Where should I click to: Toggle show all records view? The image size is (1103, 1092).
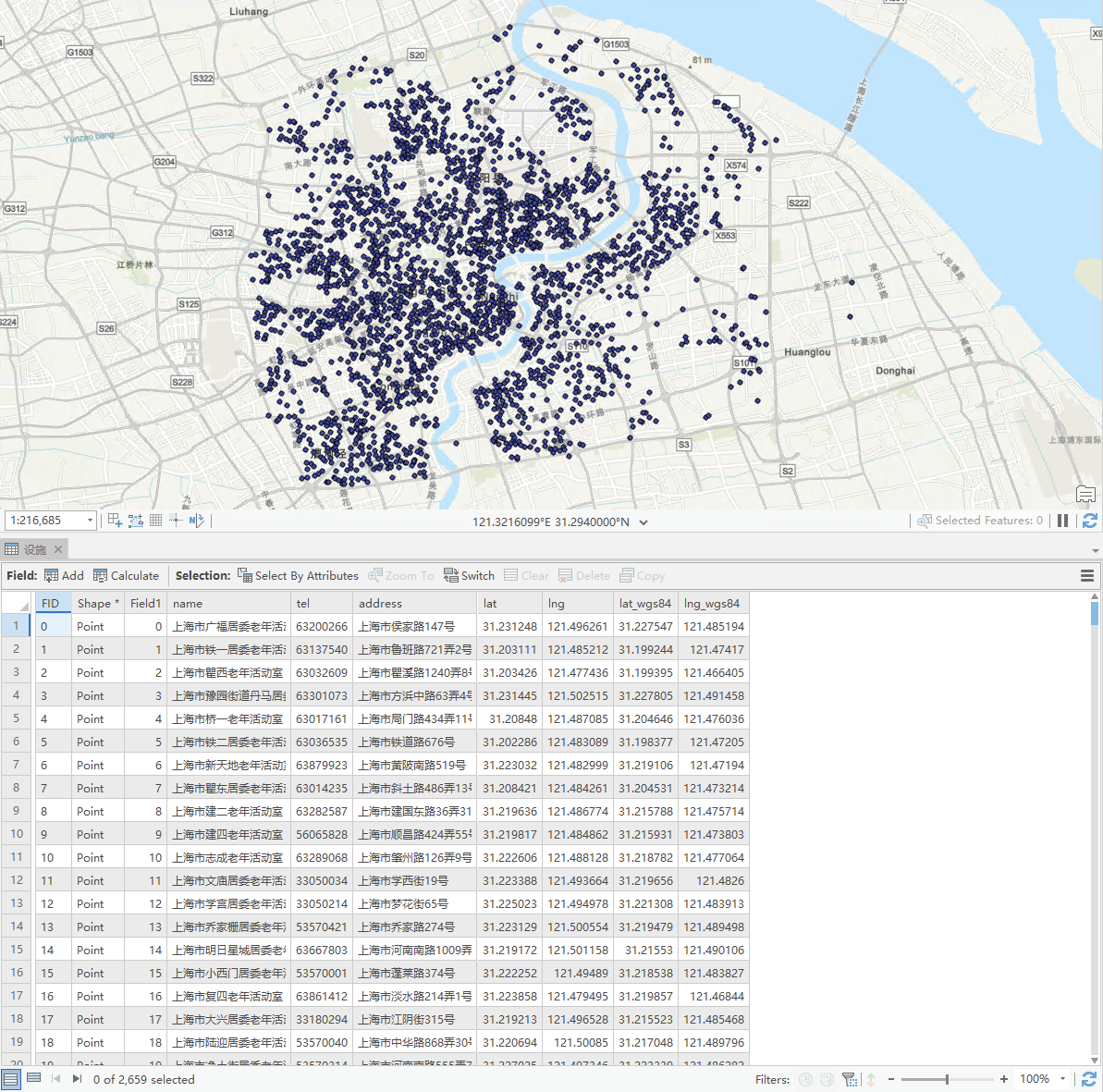pyautogui.click(x=11, y=1079)
